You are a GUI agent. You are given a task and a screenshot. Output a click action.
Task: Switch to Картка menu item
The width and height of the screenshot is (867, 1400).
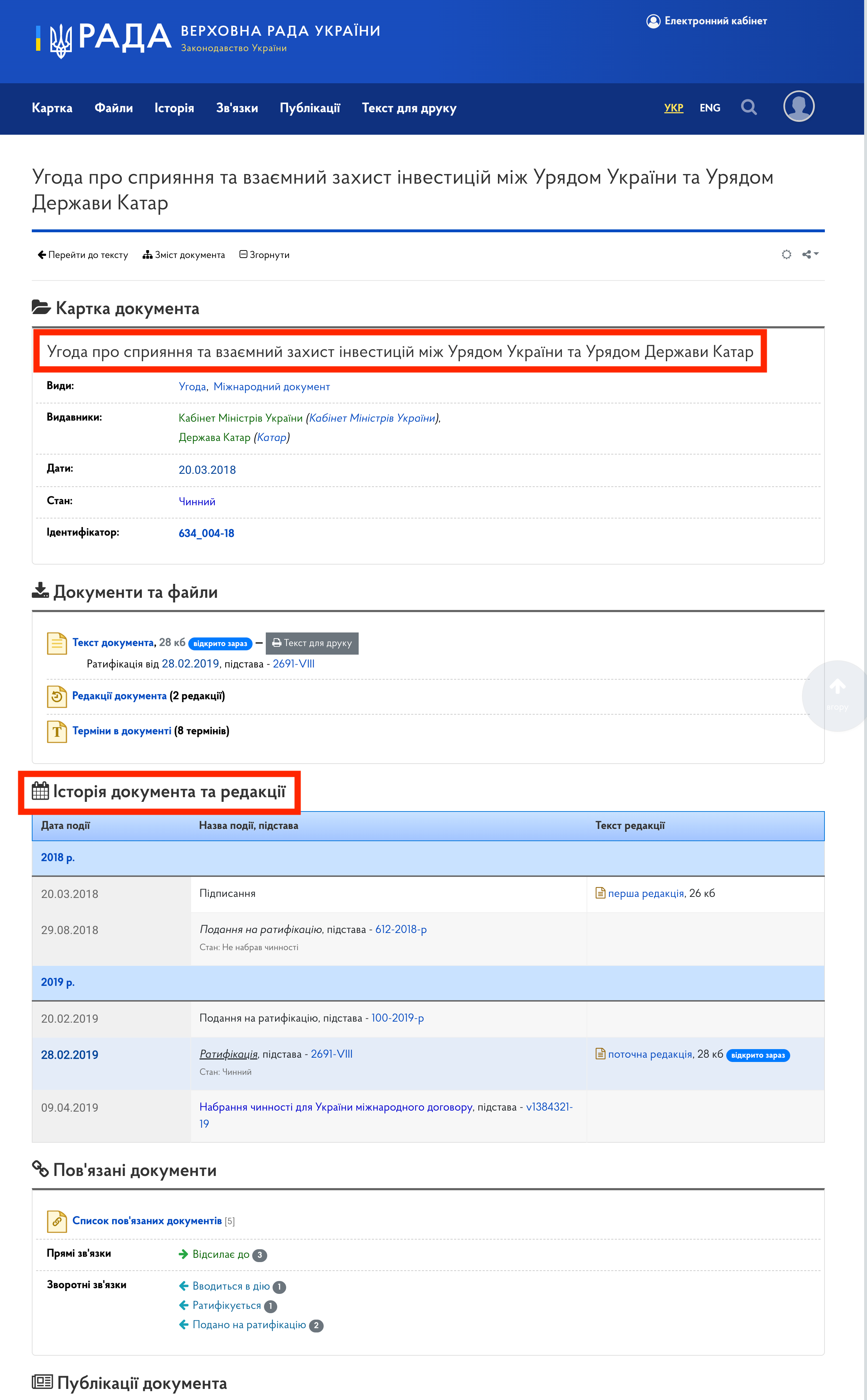(x=52, y=108)
